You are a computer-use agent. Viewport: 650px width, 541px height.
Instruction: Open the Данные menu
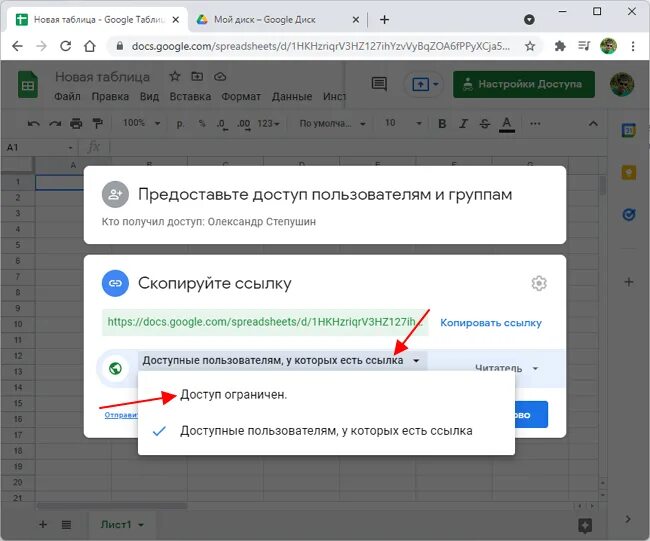(292, 97)
